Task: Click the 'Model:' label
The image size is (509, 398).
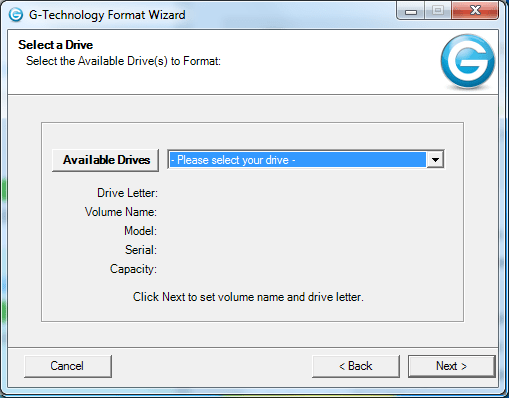Action: (x=140, y=231)
